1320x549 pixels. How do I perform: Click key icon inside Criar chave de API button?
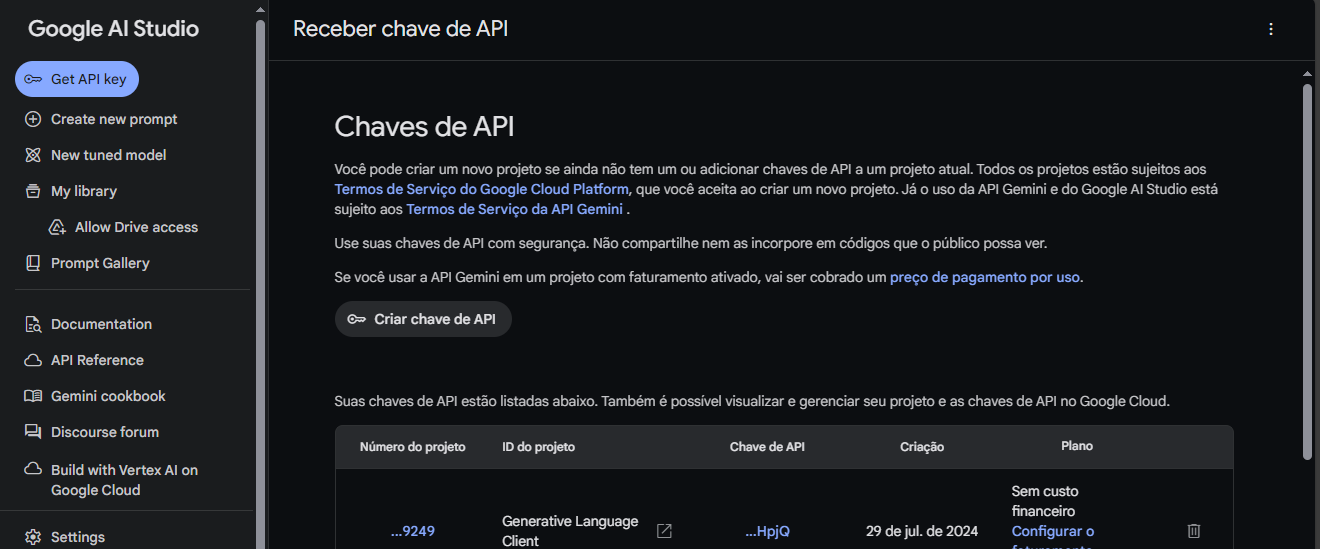click(x=357, y=319)
